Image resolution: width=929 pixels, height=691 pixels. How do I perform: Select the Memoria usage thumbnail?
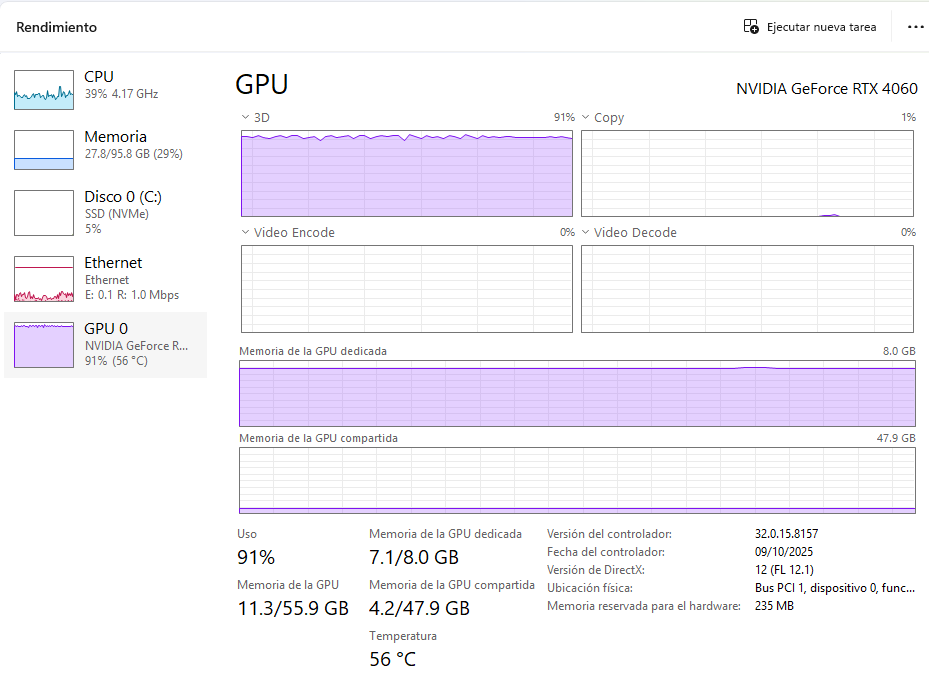tap(44, 150)
